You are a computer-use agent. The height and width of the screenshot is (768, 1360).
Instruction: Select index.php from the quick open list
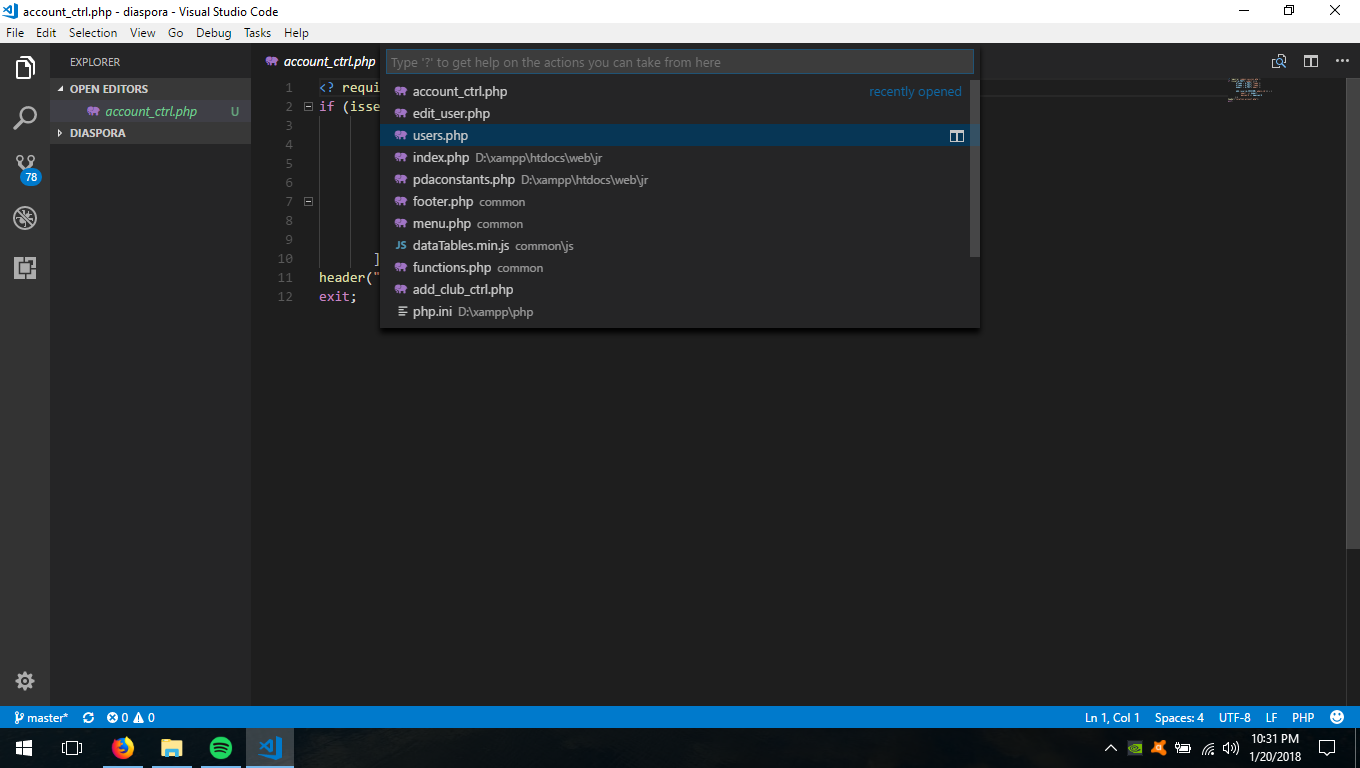(442, 157)
